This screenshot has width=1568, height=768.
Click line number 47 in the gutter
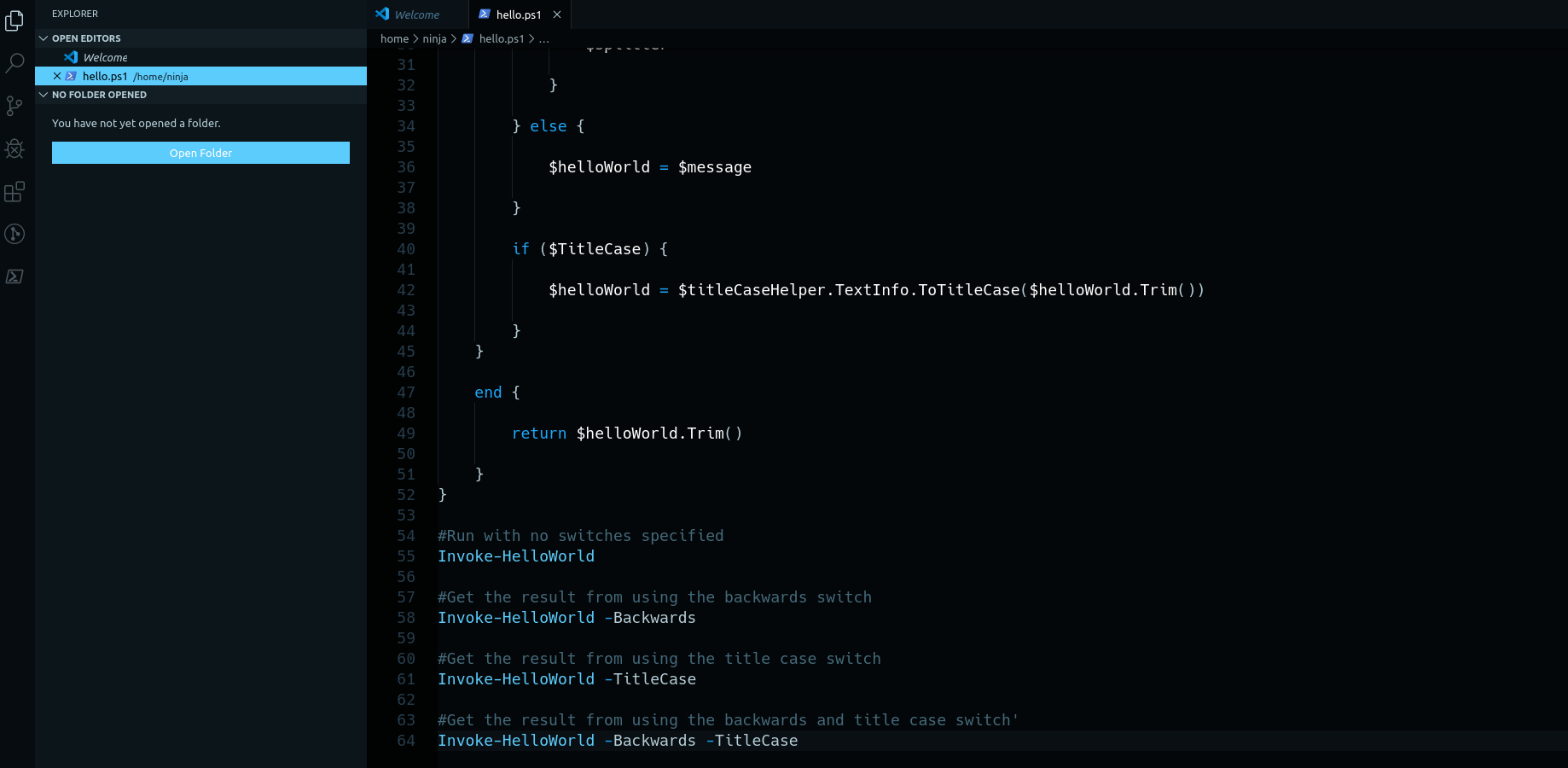406,393
